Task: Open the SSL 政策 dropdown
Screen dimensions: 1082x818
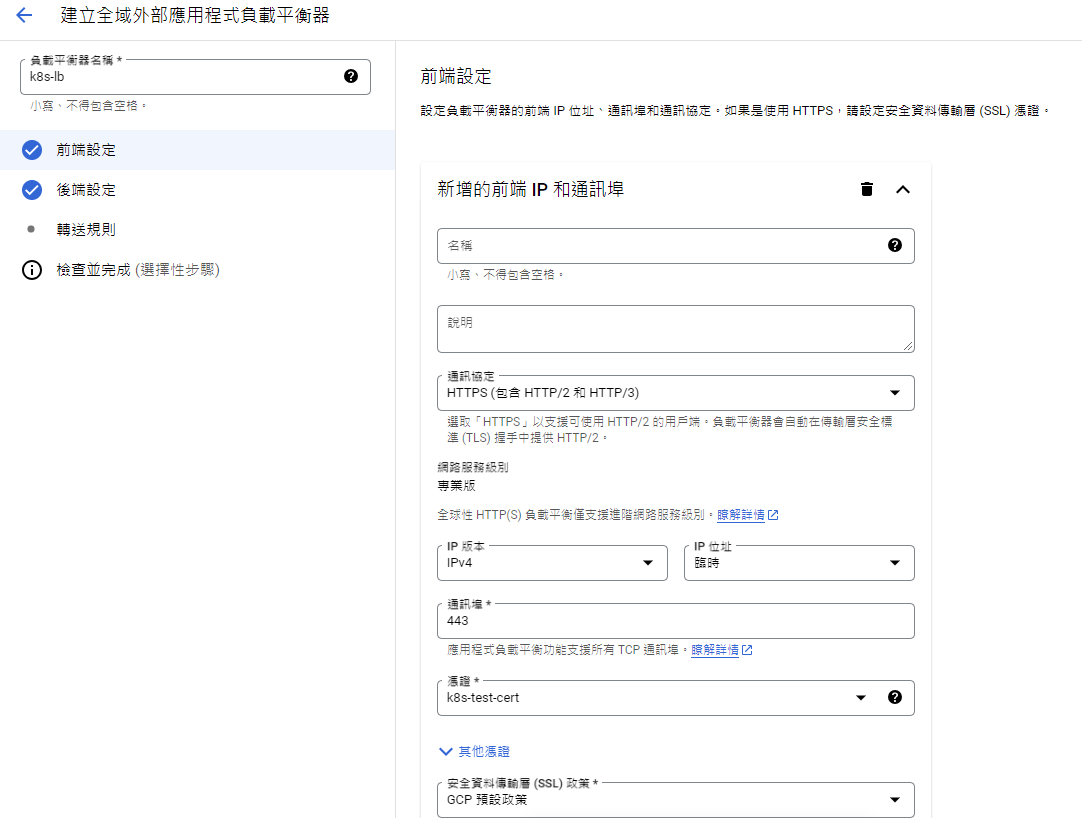Action: [x=675, y=800]
